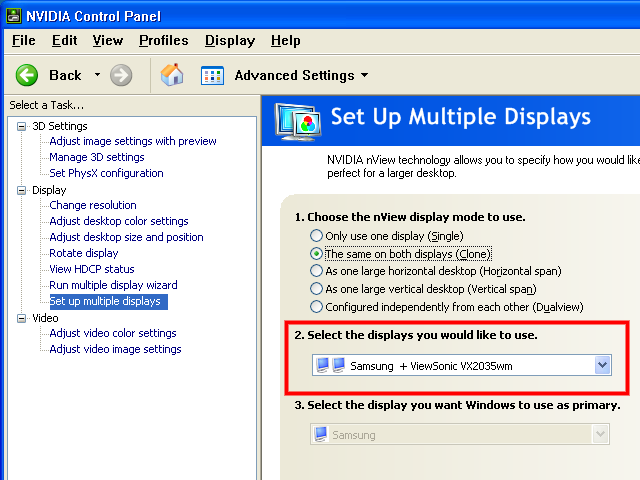
Task: Click the monitor icon in the primary display box
Action: [x=321, y=434]
